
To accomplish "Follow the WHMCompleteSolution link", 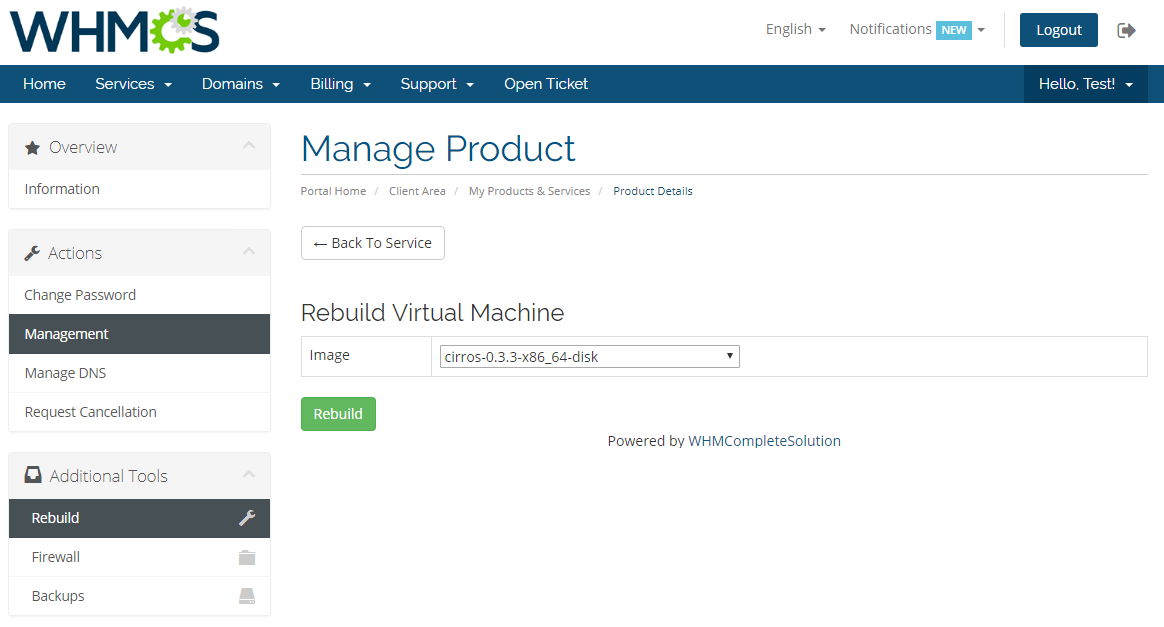I will coord(764,440).
